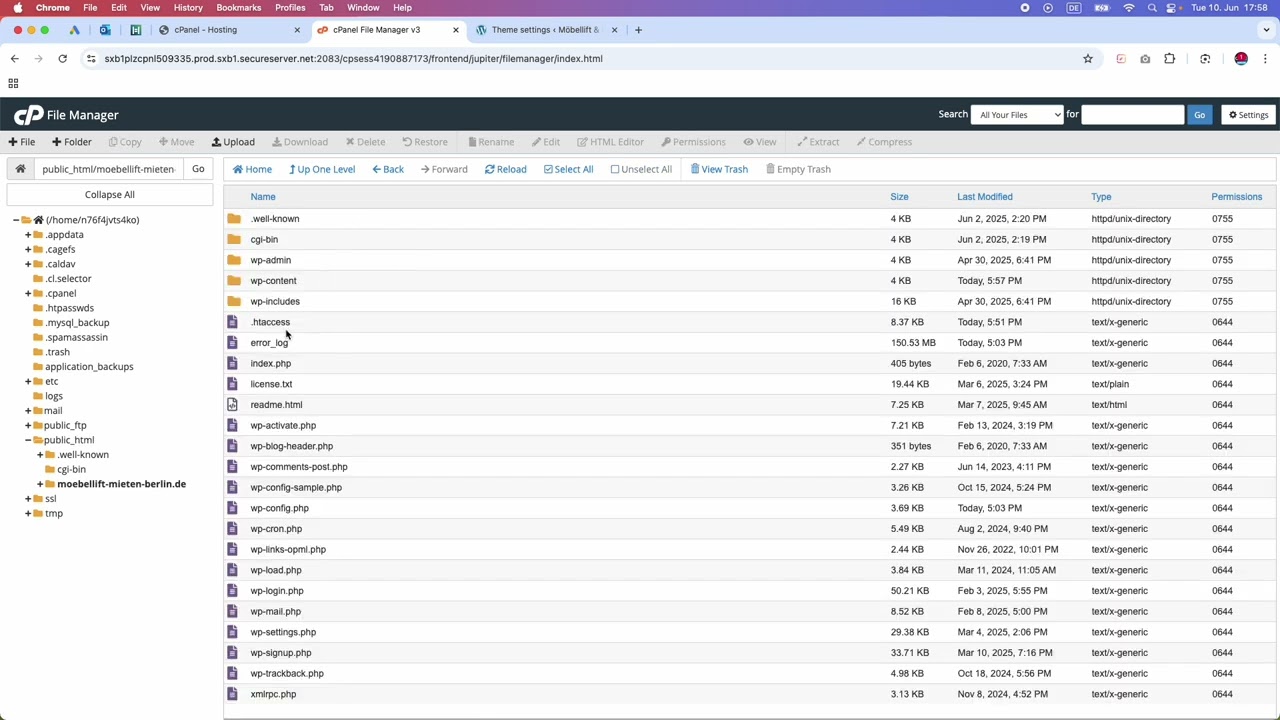1280x720 pixels.
Task: Select the index.php file name
Action: coord(271,364)
